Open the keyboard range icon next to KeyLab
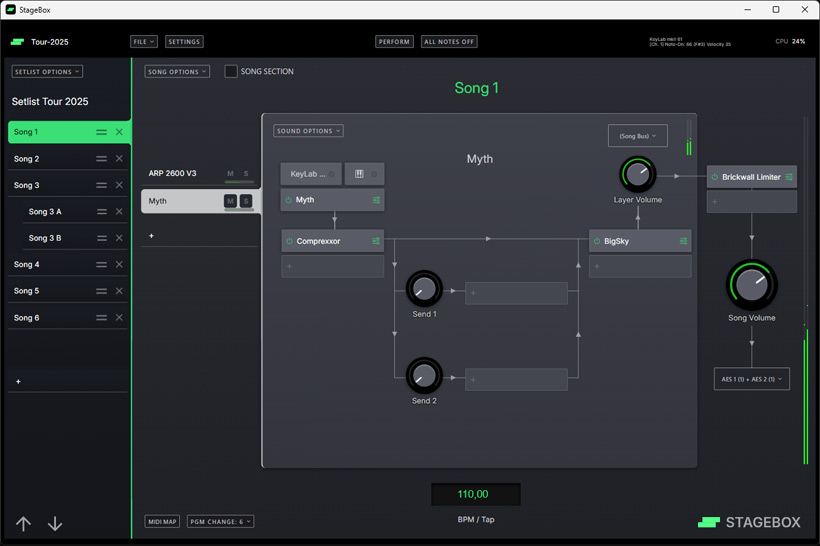The height and width of the screenshot is (546, 820). coord(359,174)
